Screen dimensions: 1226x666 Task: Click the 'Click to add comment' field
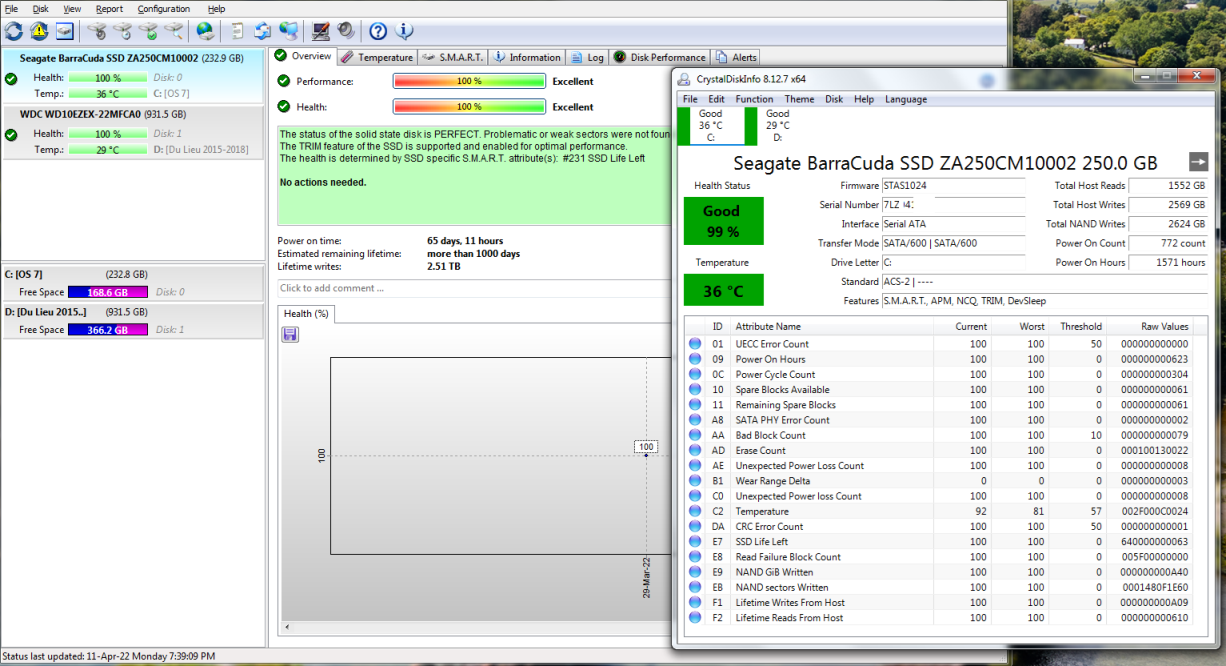475,288
